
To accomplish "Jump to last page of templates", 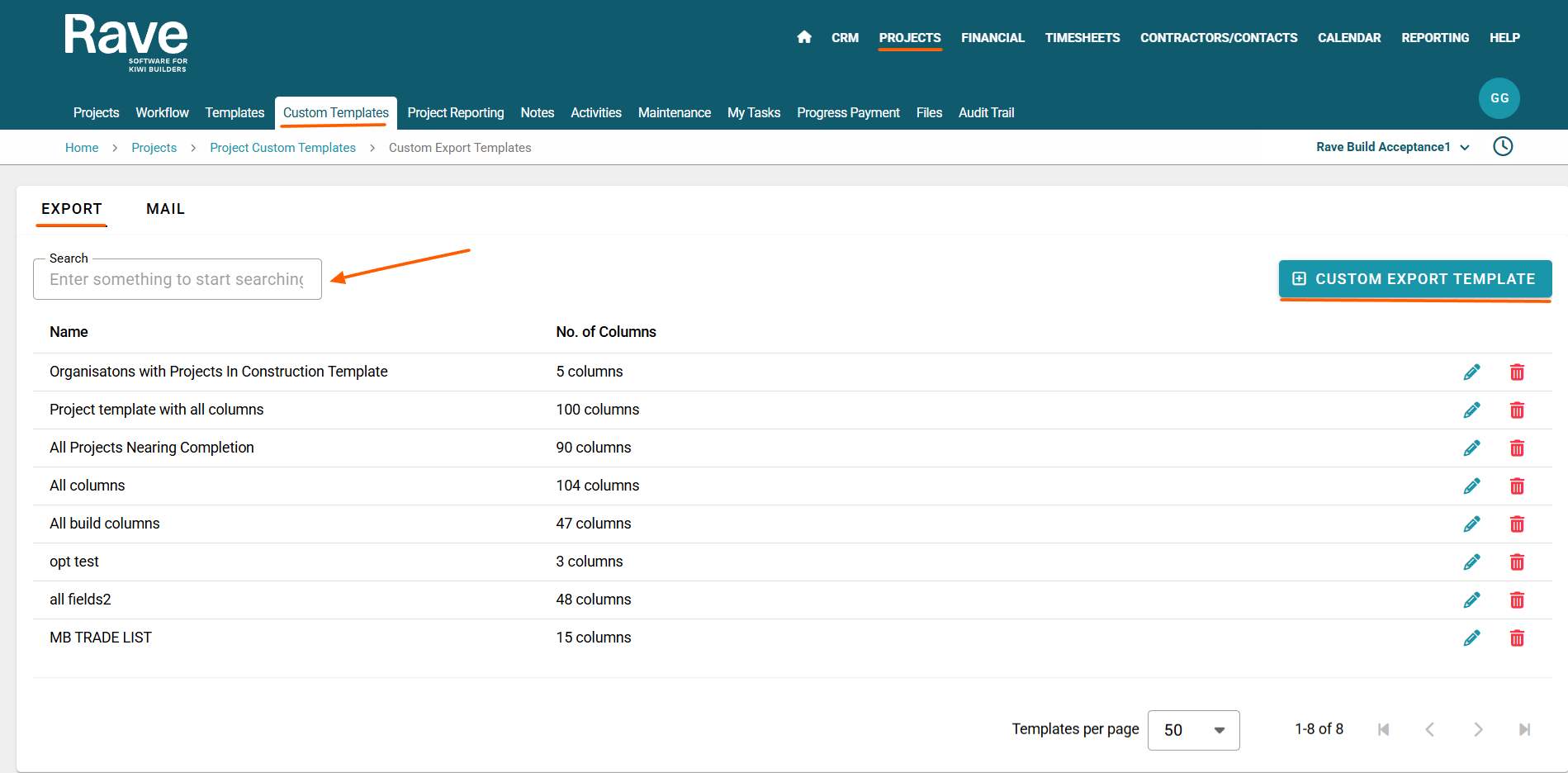I will click(1524, 729).
